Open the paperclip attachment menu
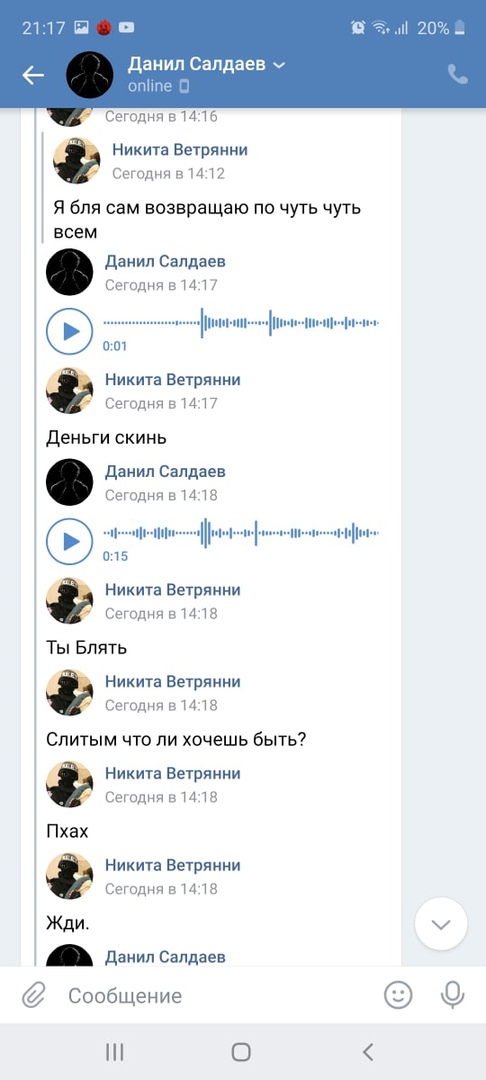 pos(32,995)
